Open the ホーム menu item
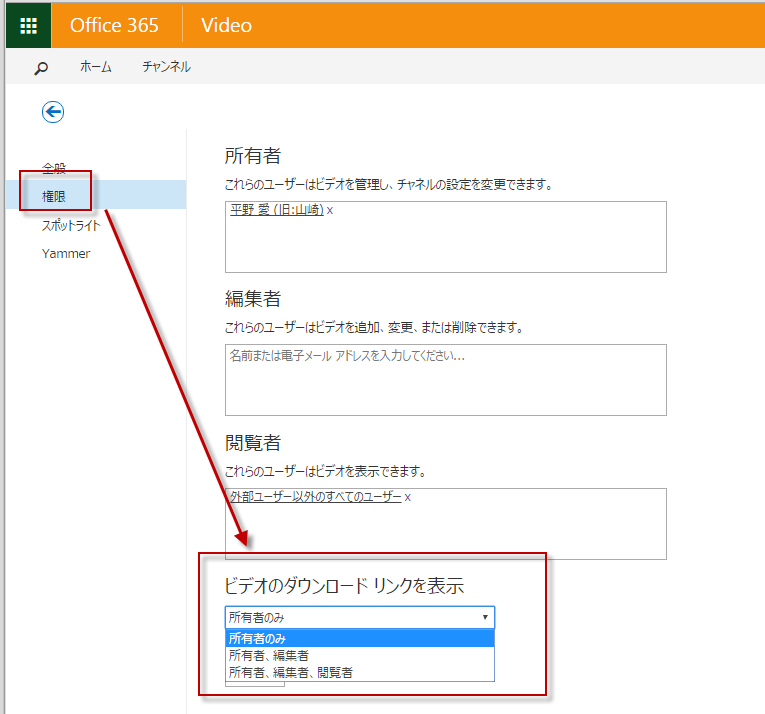This screenshot has height=714, width=765. 96,67
